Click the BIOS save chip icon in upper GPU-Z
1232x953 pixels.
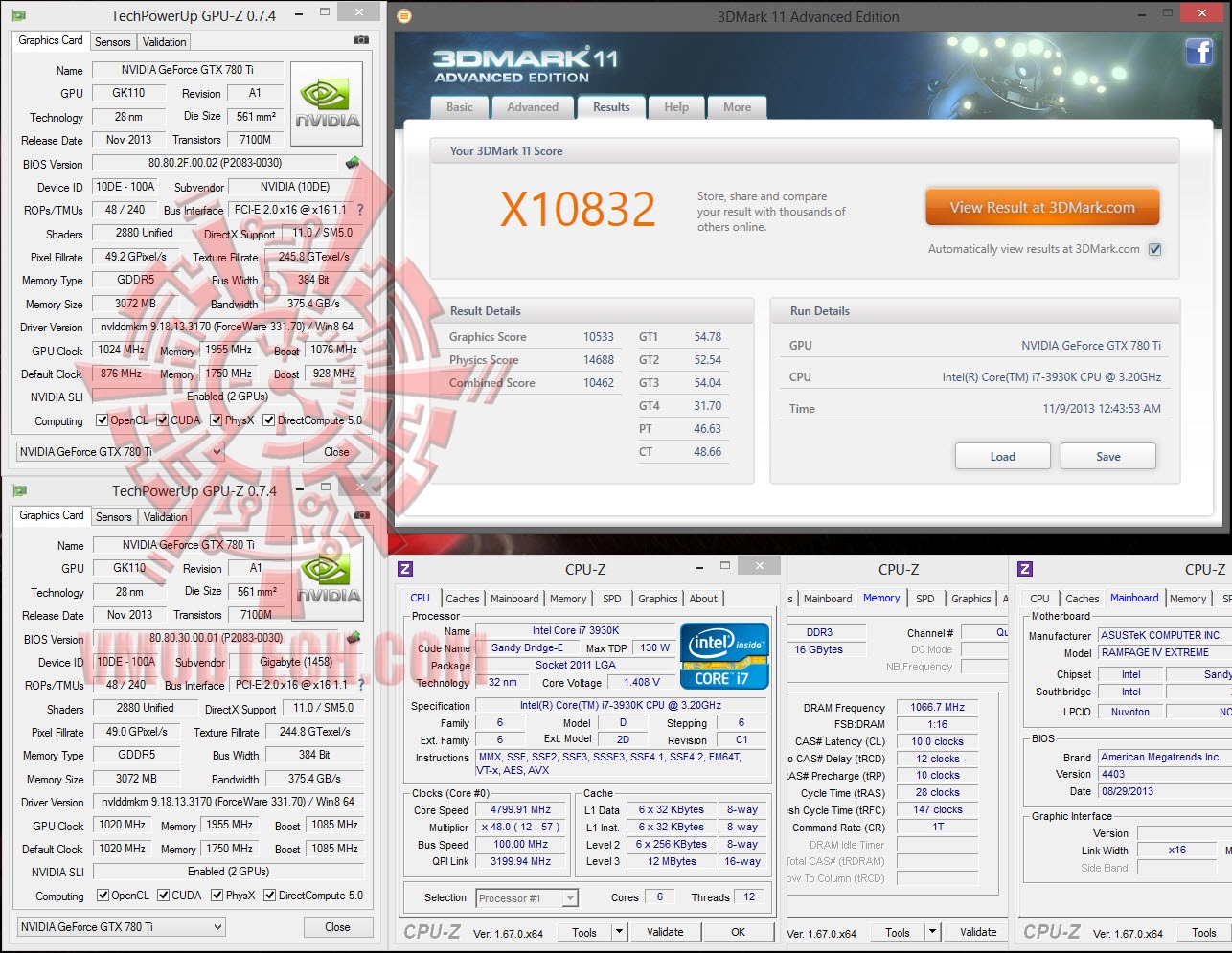pyautogui.click(x=354, y=163)
